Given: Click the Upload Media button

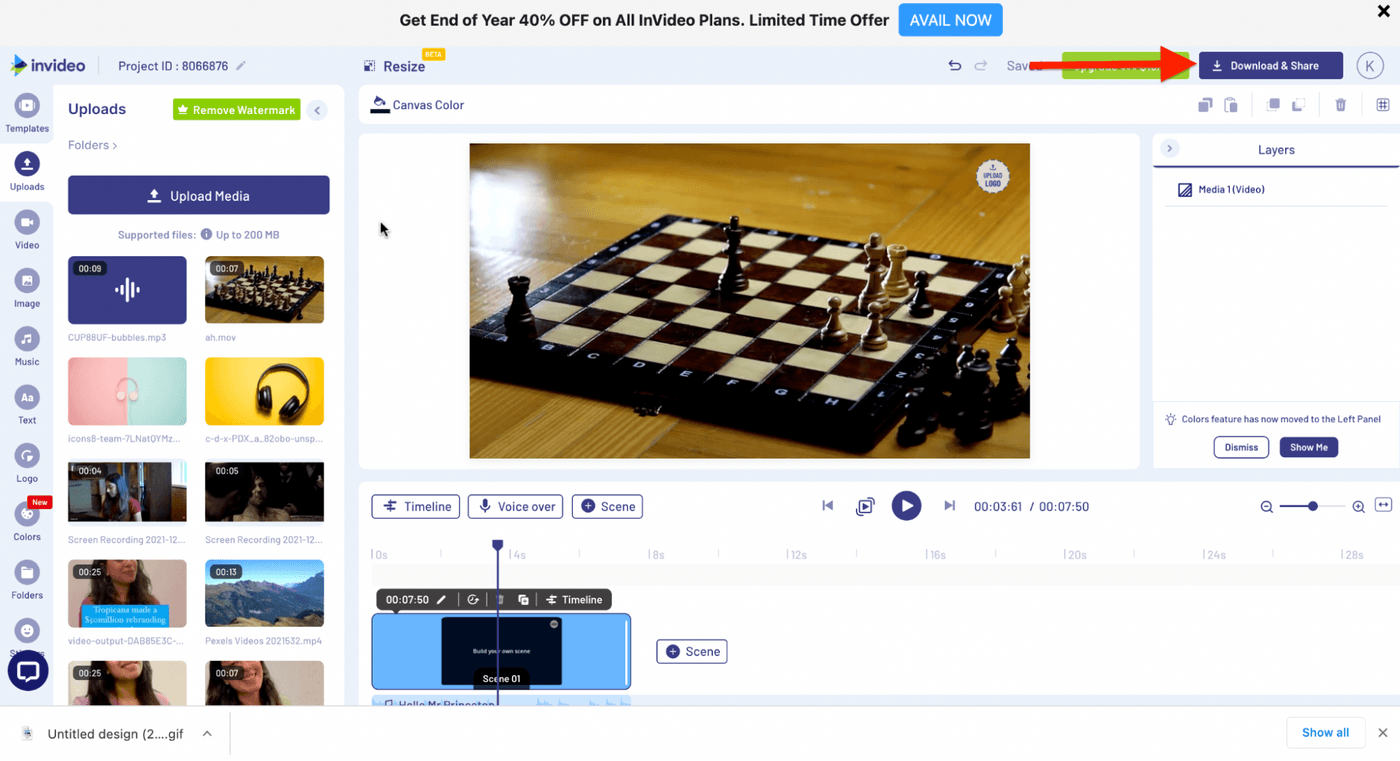Looking at the screenshot, I should coord(198,196).
